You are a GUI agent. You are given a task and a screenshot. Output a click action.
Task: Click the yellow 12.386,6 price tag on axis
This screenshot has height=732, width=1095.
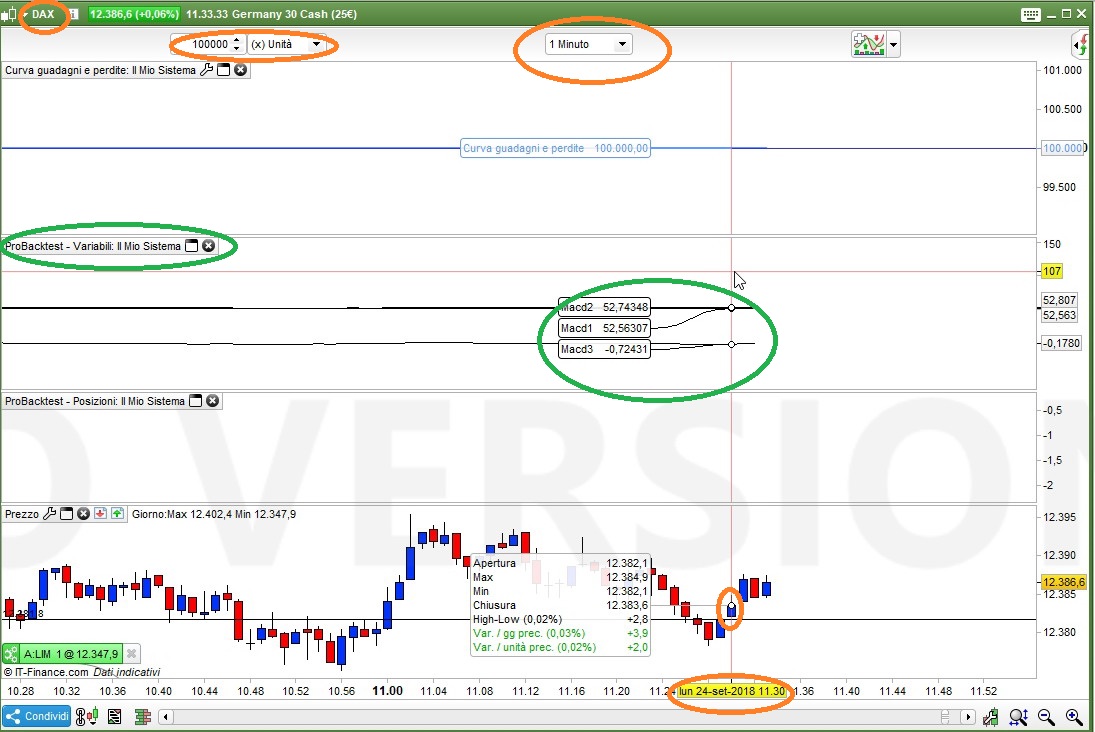[x=1064, y=582]
